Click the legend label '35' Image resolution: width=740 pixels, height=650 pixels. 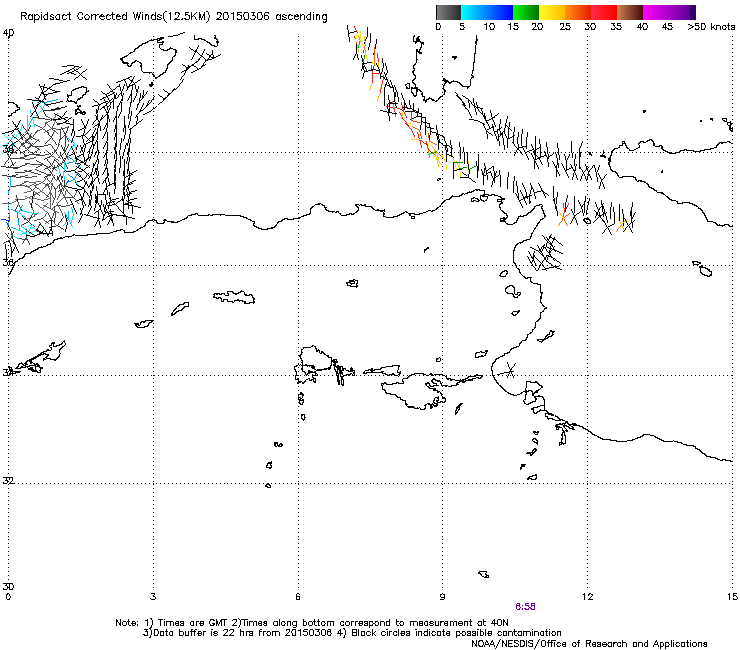tap(616, 27)
